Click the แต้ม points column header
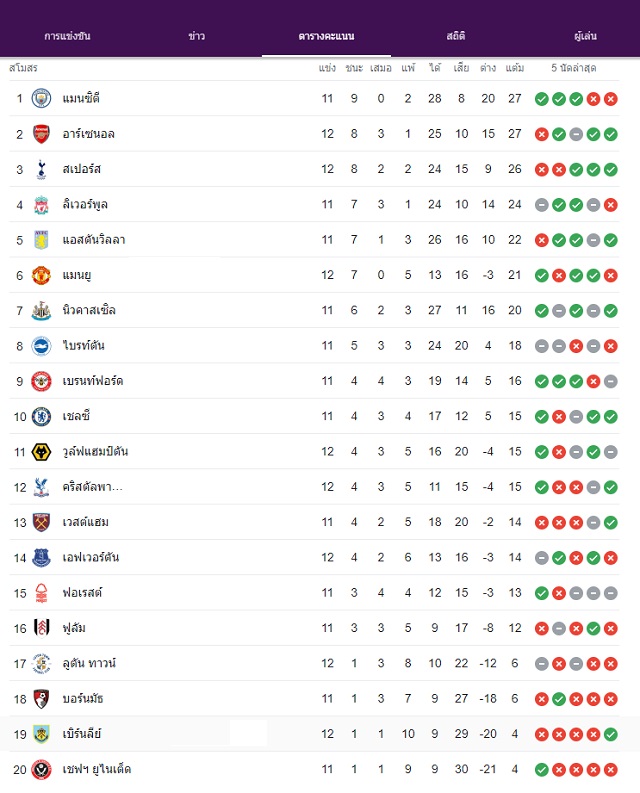Image resolution: width=640 pixels, height=793 pixels. click(x=515, y=68)
